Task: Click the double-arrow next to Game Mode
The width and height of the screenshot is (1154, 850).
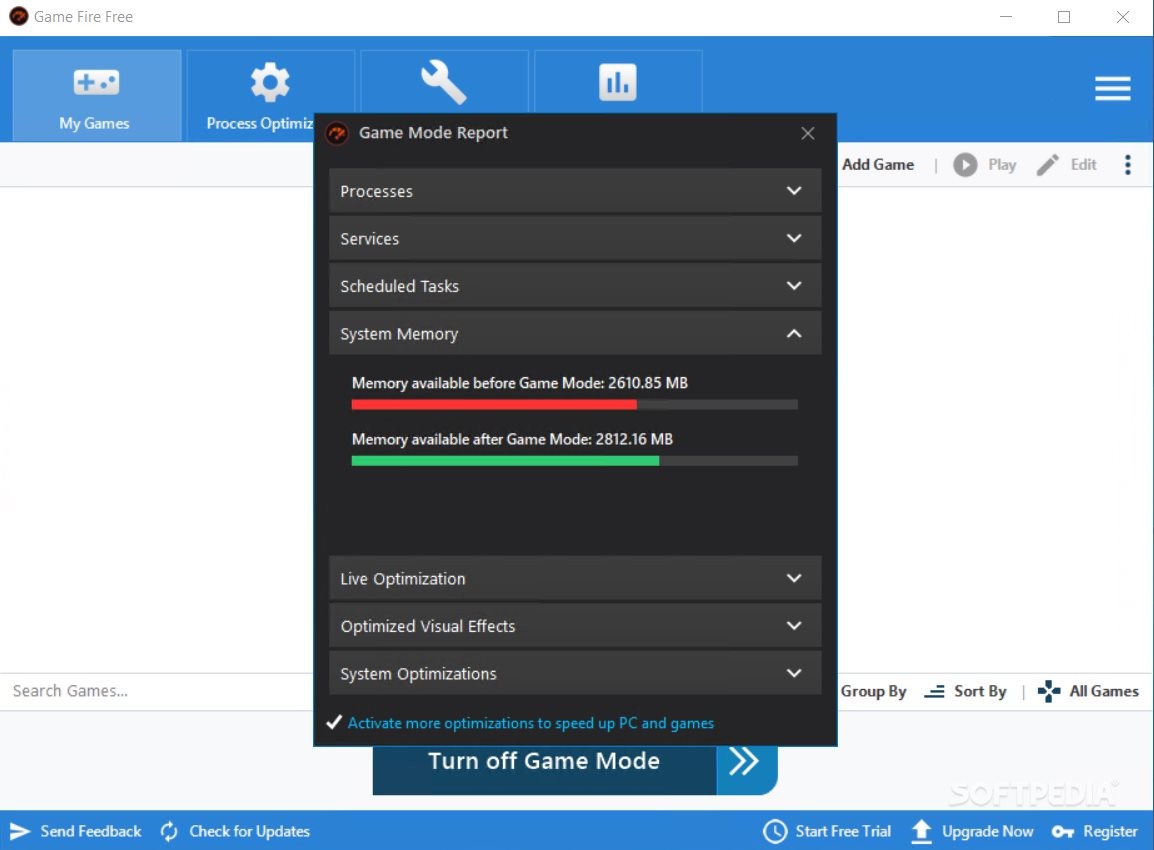Action: pos(746,769)
